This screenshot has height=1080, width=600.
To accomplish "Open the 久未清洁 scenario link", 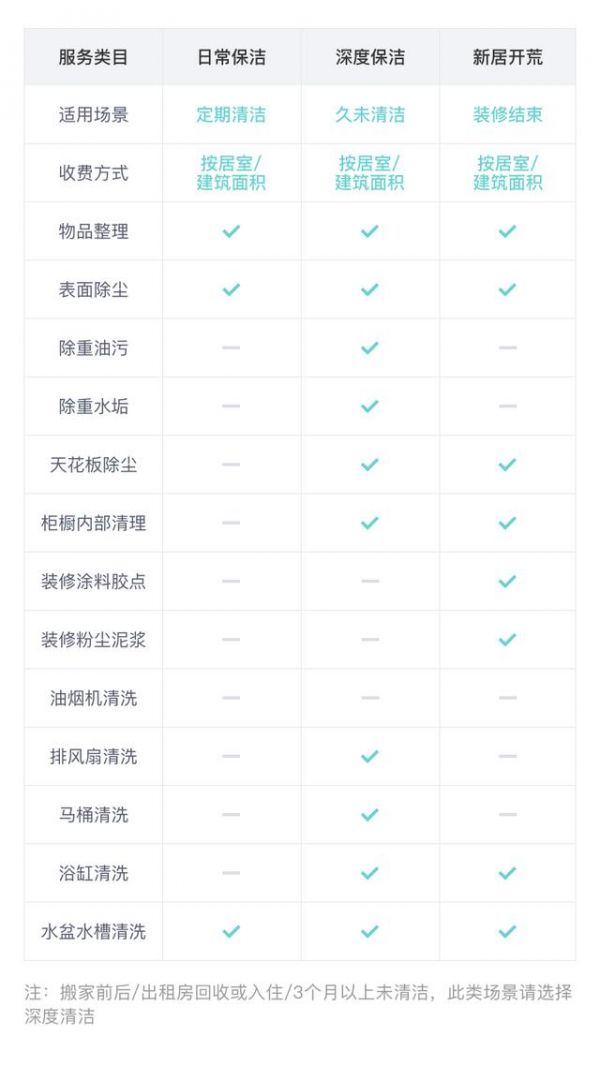I will click(x=369, y=114).
